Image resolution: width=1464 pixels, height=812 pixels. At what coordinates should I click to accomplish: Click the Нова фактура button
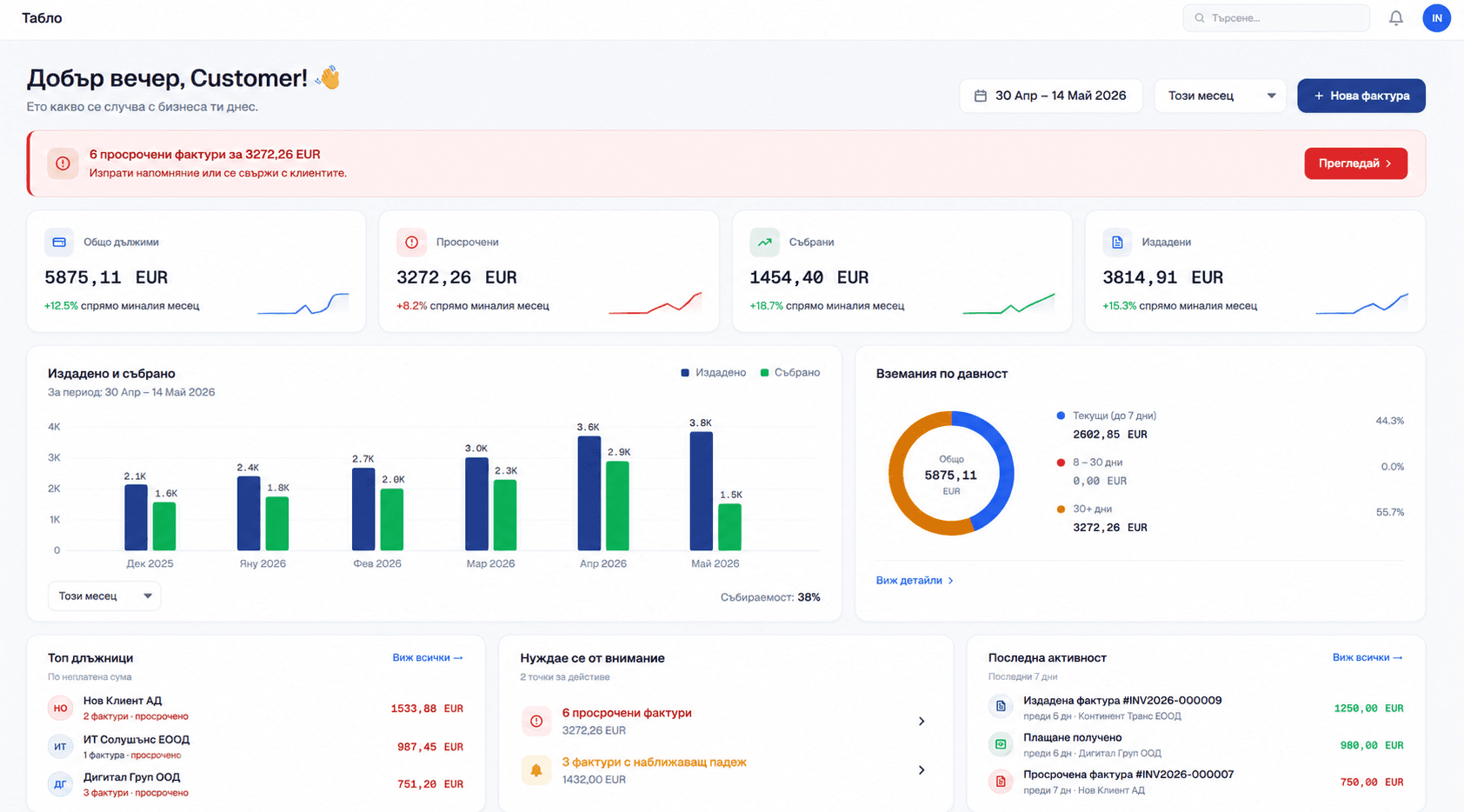click(x=1361, y=96)
